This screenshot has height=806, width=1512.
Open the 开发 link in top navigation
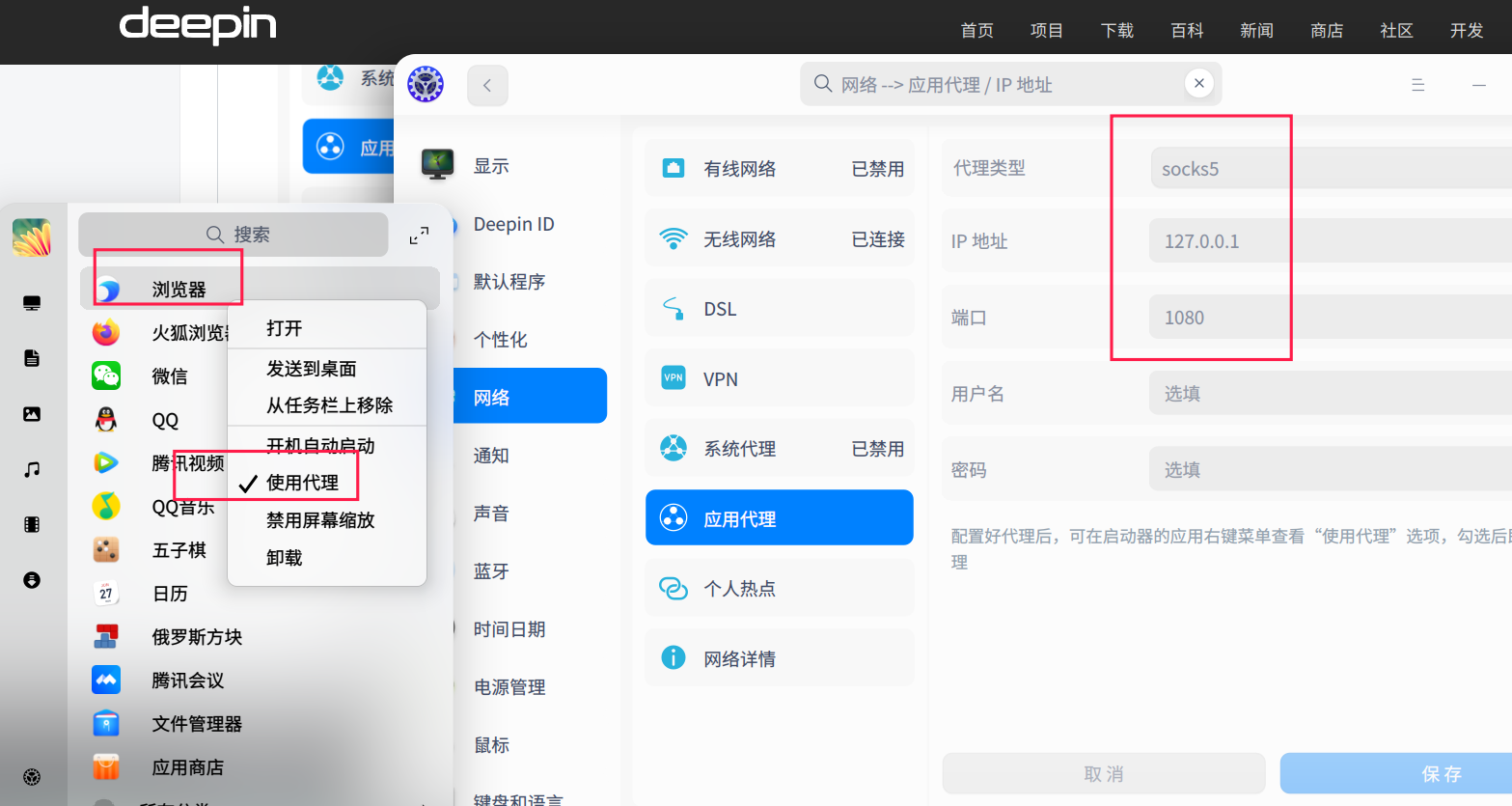pyautogui.click(x=1467, y=31)
